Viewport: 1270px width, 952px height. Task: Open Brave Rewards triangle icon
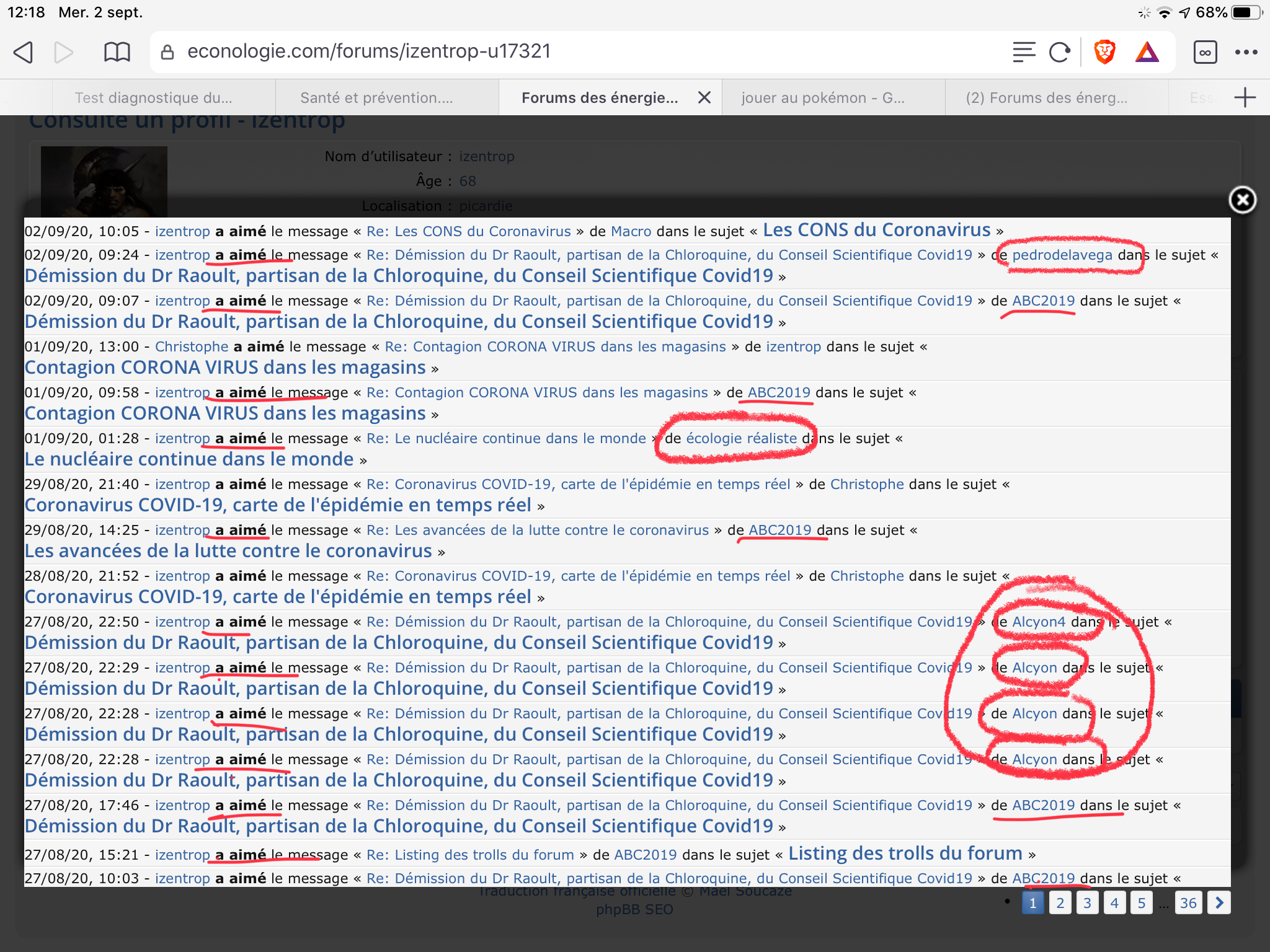point(1147,52)
